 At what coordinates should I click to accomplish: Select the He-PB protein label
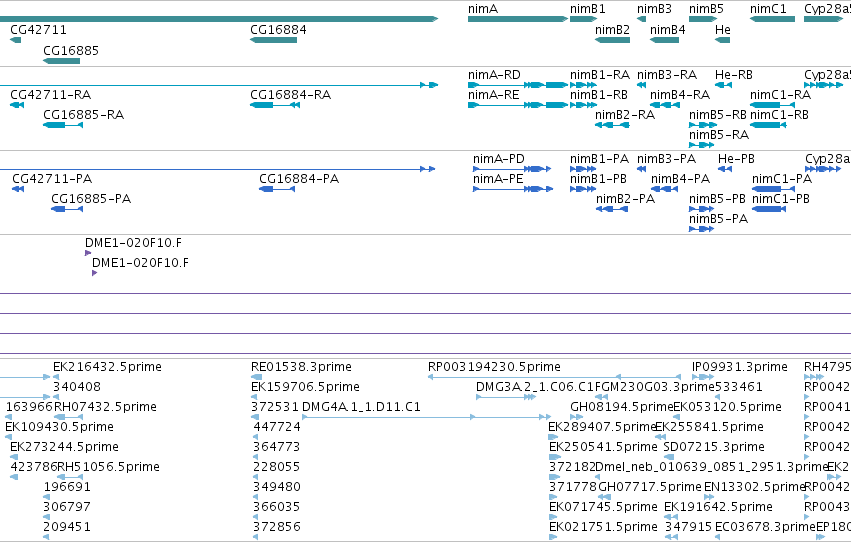736,159
